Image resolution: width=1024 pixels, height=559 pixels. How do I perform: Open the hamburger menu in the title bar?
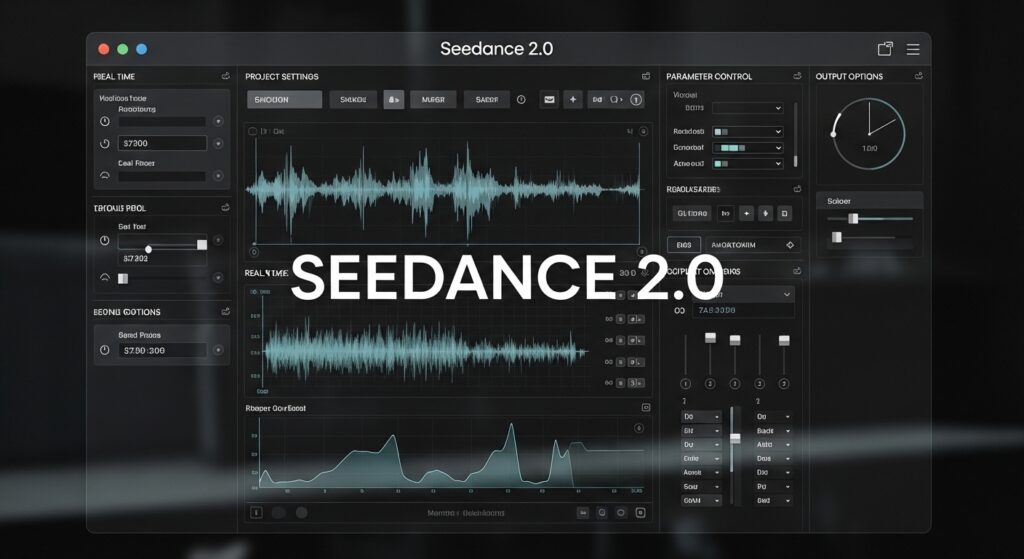[913, 49]
